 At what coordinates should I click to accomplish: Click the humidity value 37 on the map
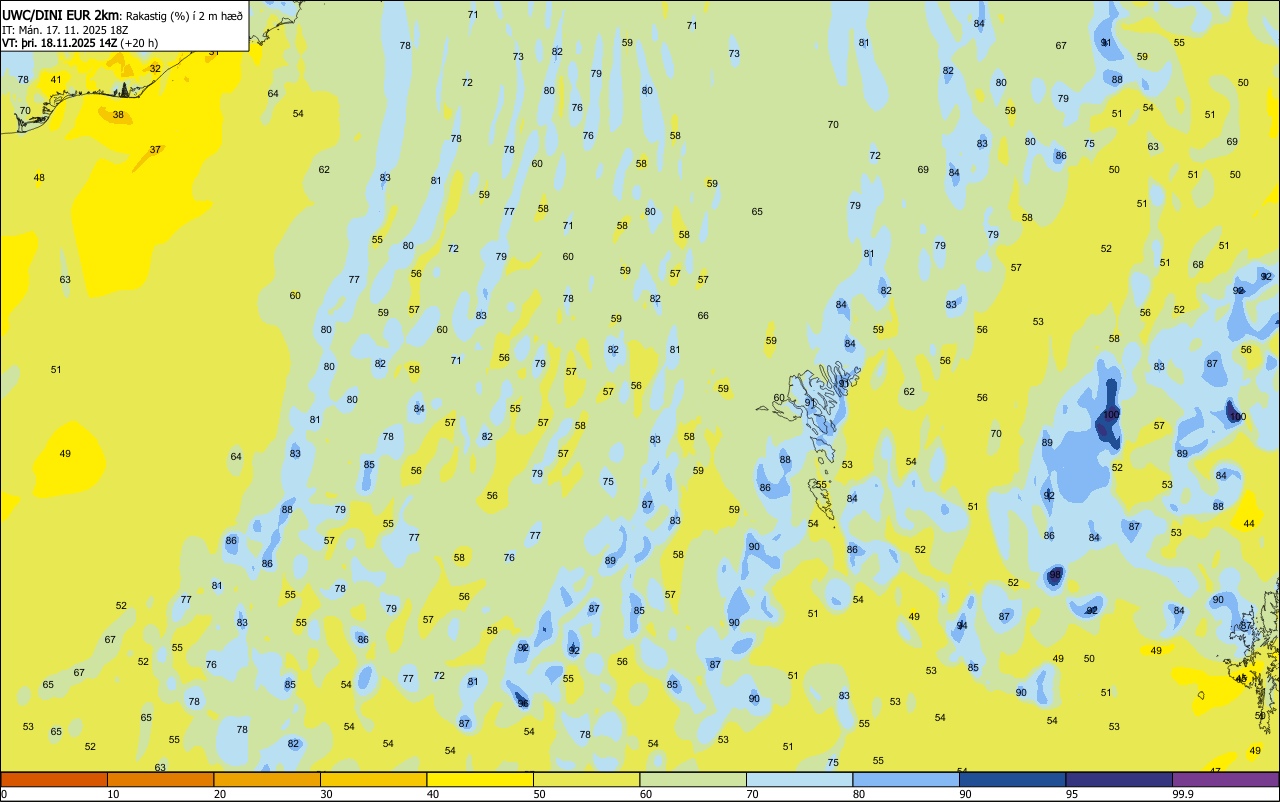[x=155, y=149]
